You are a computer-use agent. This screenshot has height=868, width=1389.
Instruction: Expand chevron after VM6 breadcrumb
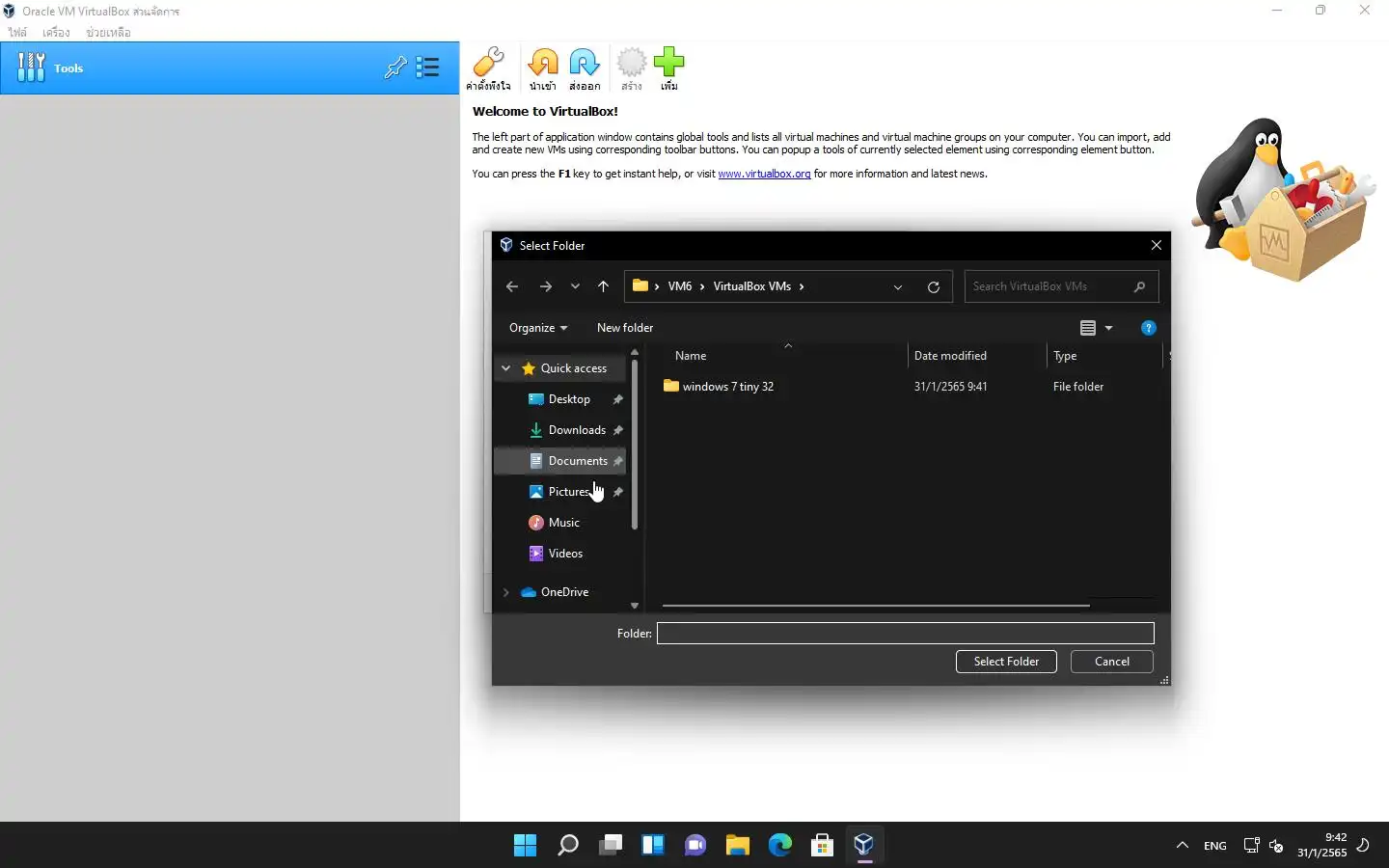pos(702,286)
